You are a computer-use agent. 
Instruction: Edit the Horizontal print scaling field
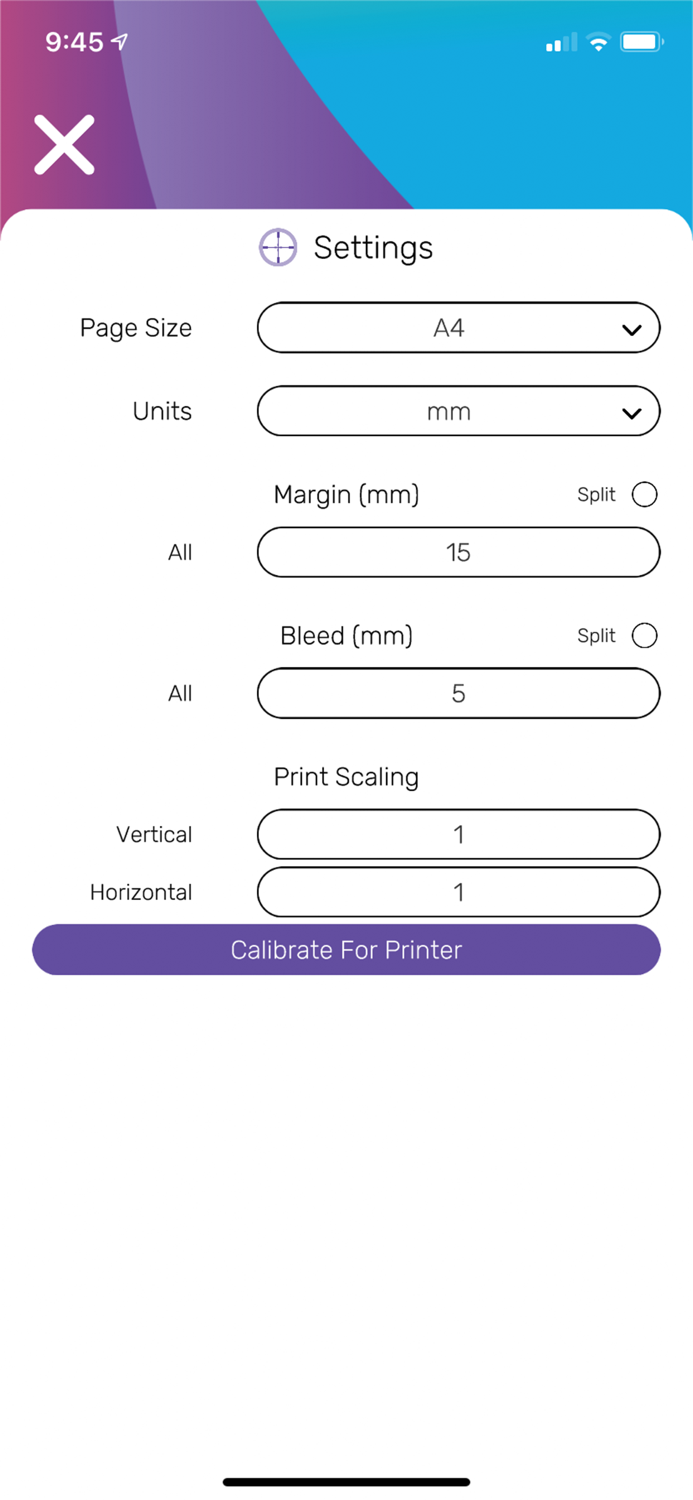coord(458,892)
